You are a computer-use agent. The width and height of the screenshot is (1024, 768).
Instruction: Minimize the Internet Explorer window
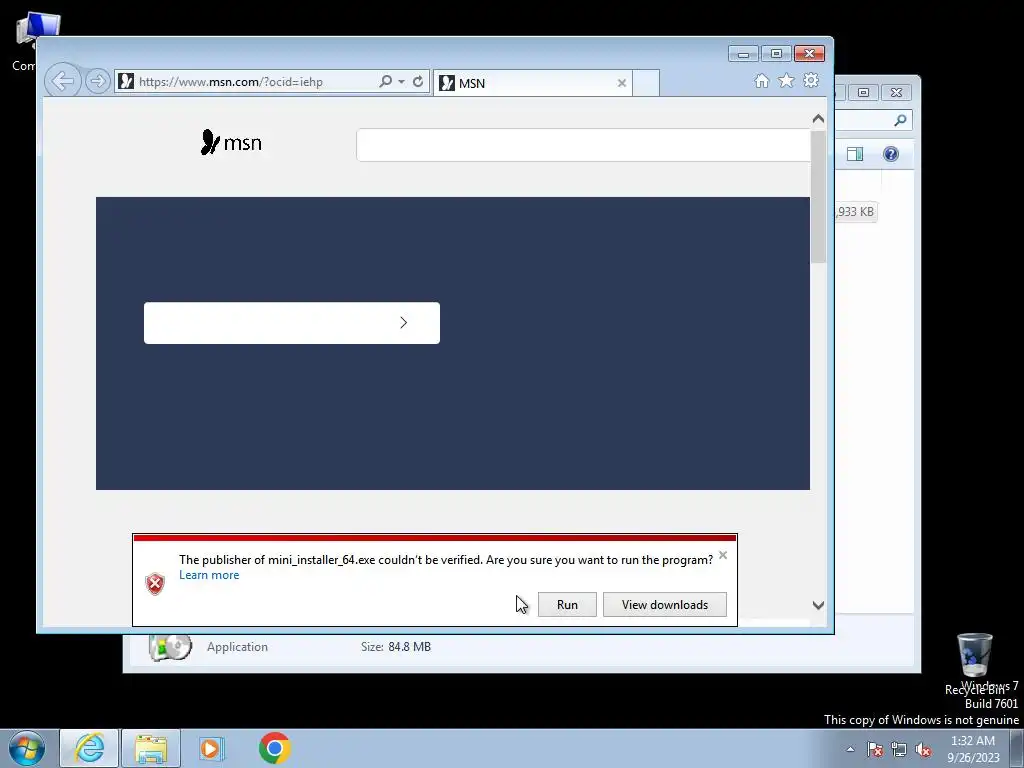pyautogui.click(x=743, y=54)
